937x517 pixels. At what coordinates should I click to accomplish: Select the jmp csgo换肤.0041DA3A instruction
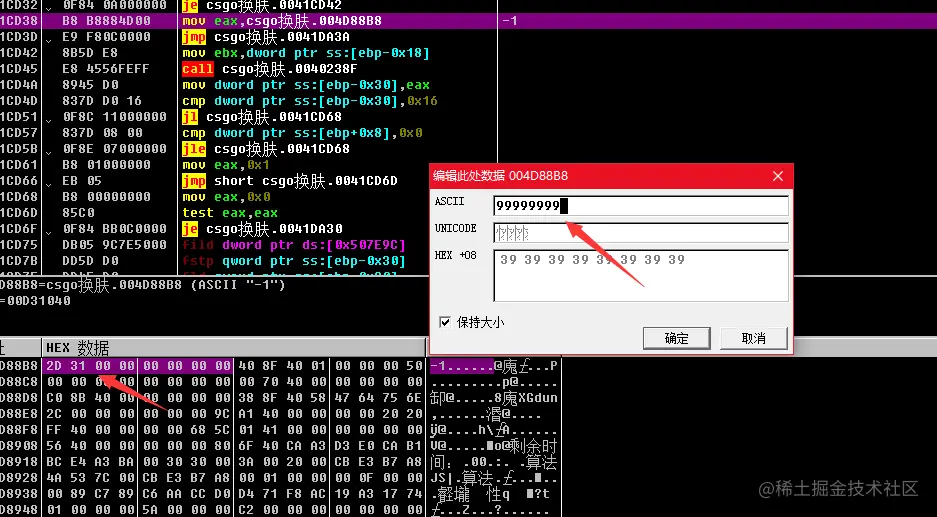click(266, 37)
